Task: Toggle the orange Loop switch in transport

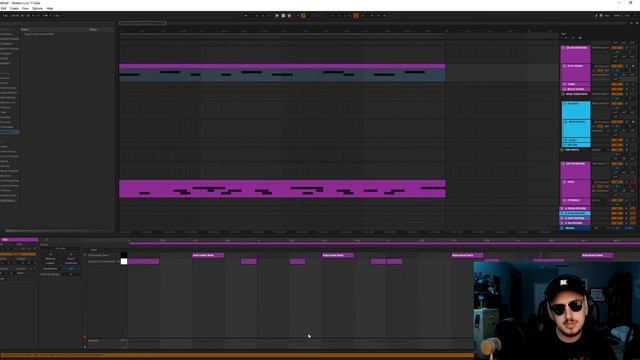Action: [x=356, y=16]
